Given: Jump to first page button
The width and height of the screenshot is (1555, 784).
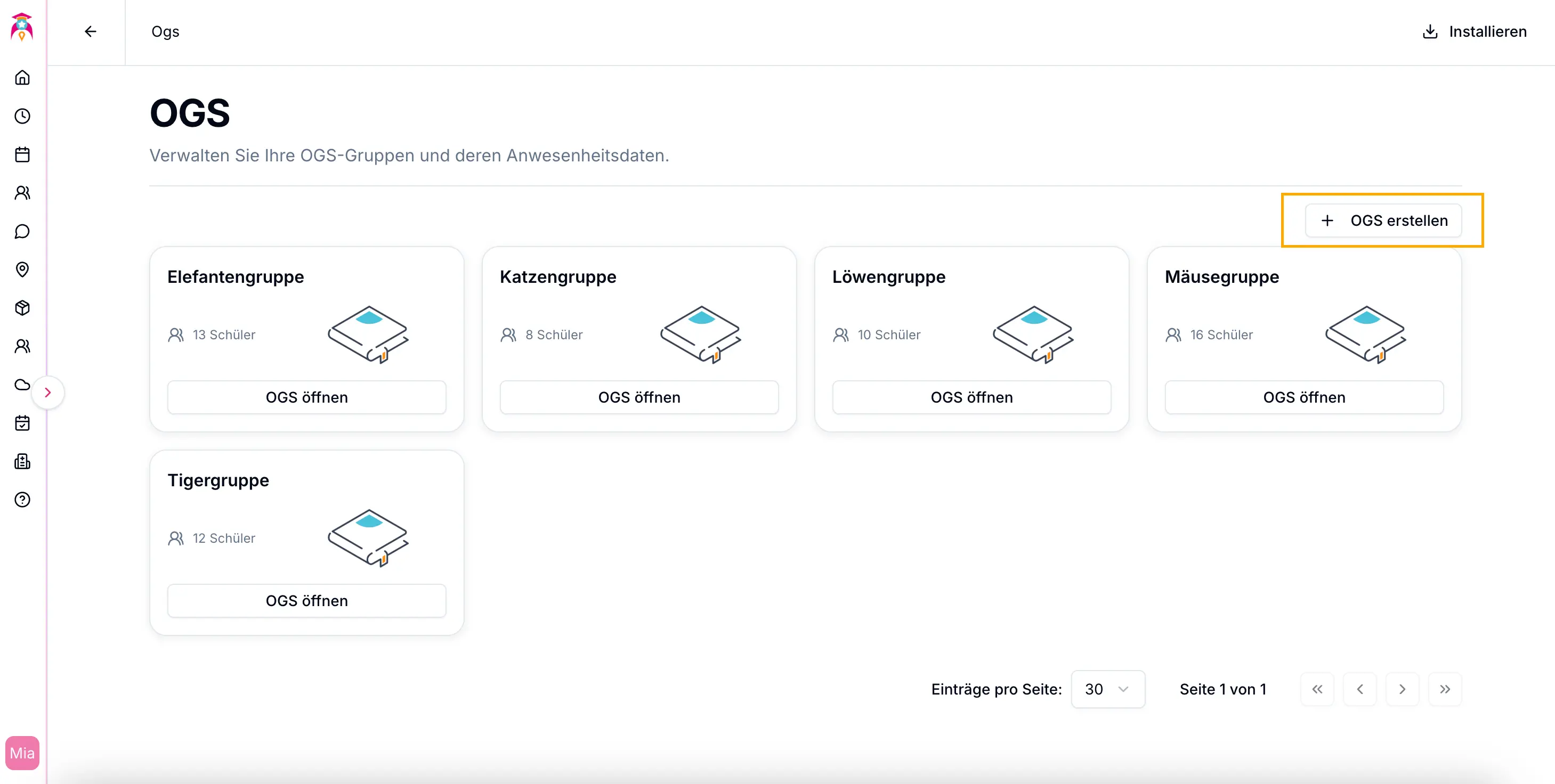Looking at the screenshot, I should [1317, 689].
